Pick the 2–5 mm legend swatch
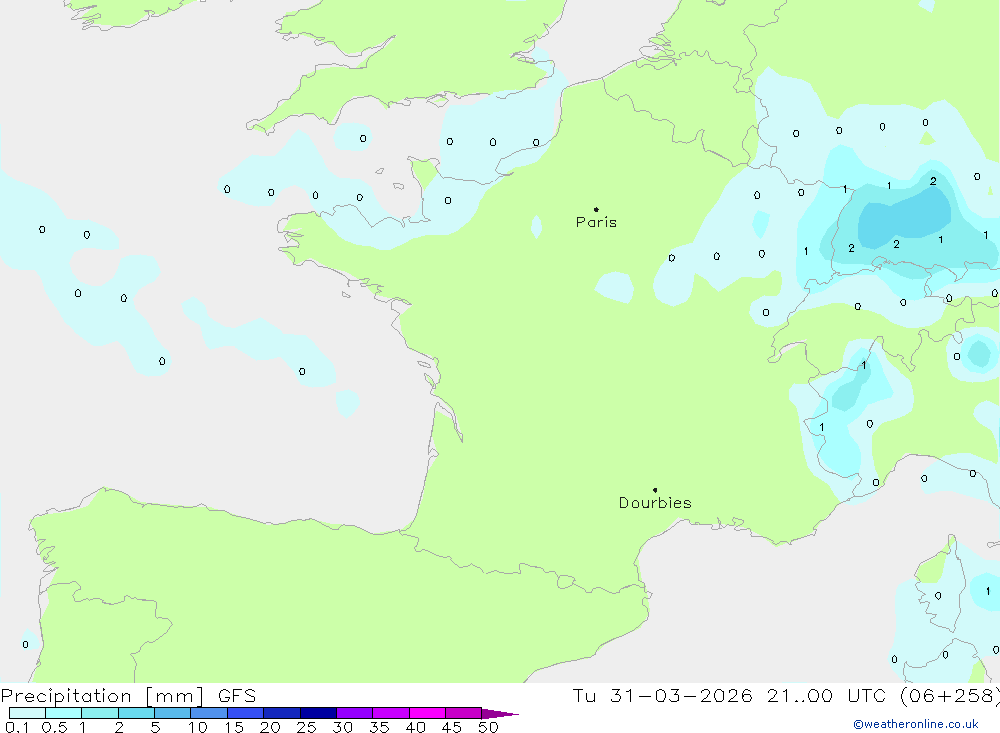This screenshot has width=1000, height=733. [x=136, y=713]
